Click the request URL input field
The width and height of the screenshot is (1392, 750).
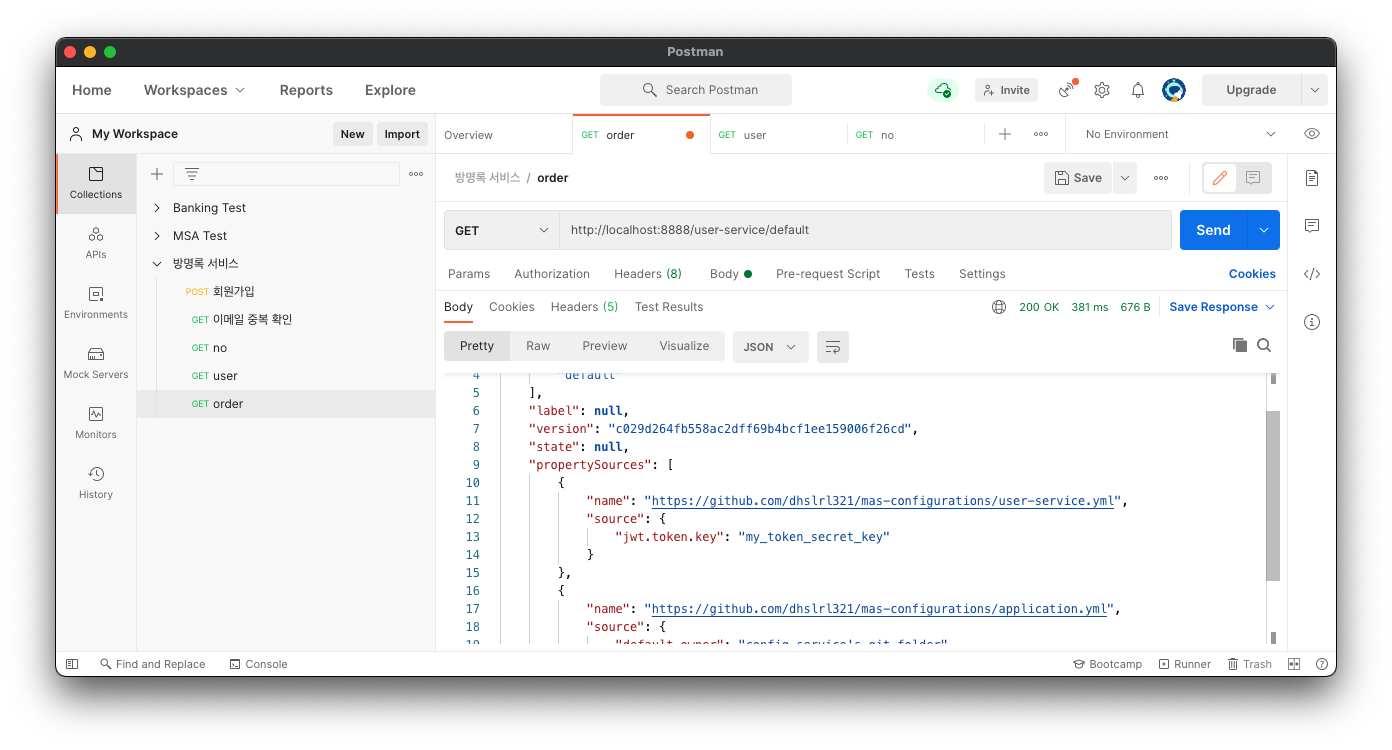click(865, 230)
